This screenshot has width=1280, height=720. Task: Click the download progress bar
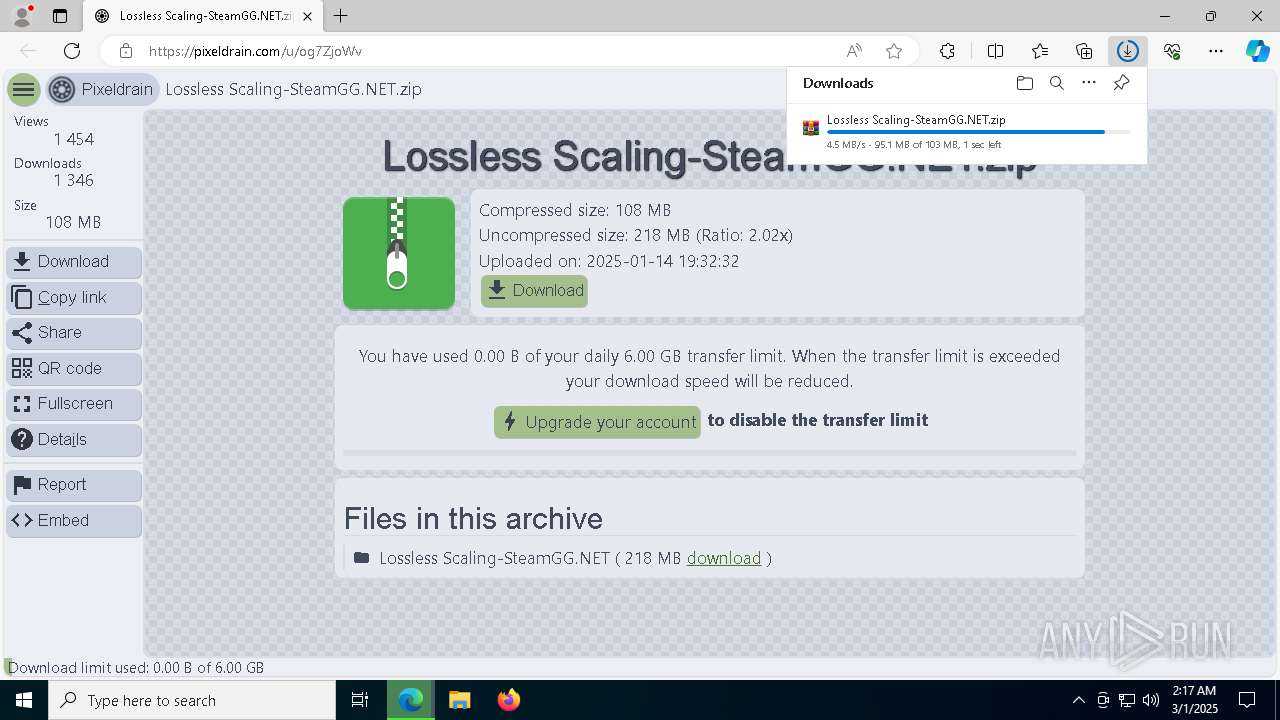click(x=979, y=132)
